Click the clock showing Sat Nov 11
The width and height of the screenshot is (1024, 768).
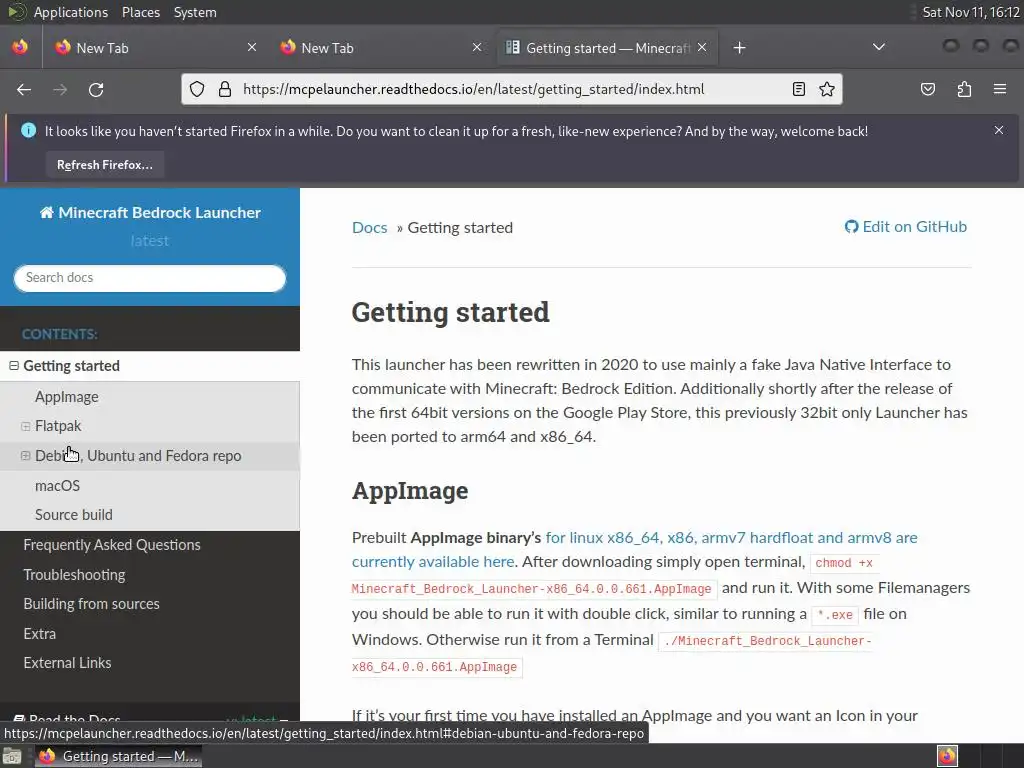[971, 12]
